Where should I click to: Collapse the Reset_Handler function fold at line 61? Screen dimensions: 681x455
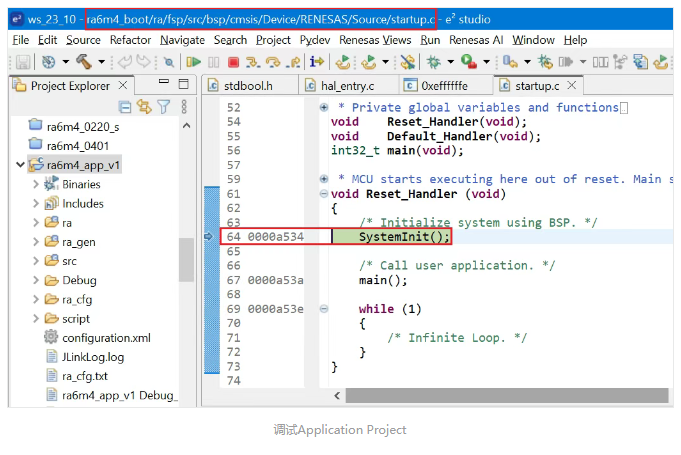[324, 194]
